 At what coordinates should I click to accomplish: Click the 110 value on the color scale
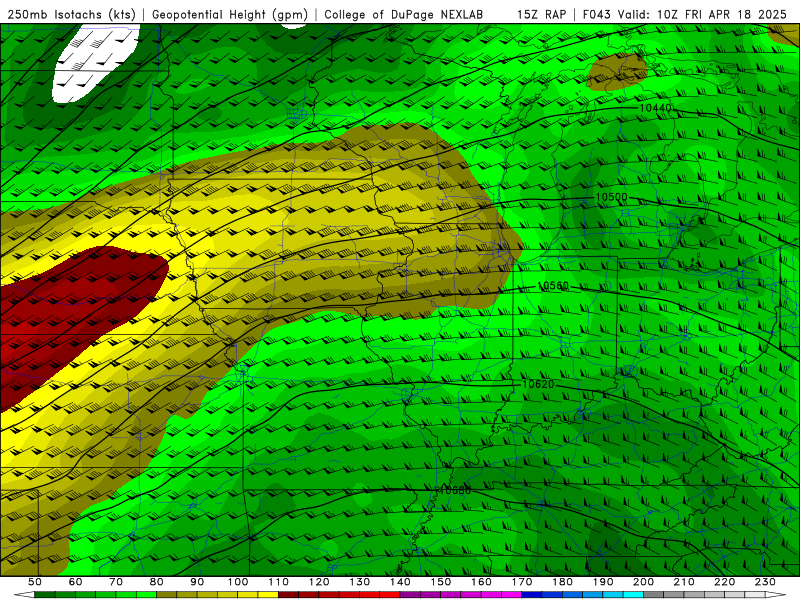click(279, 582)
